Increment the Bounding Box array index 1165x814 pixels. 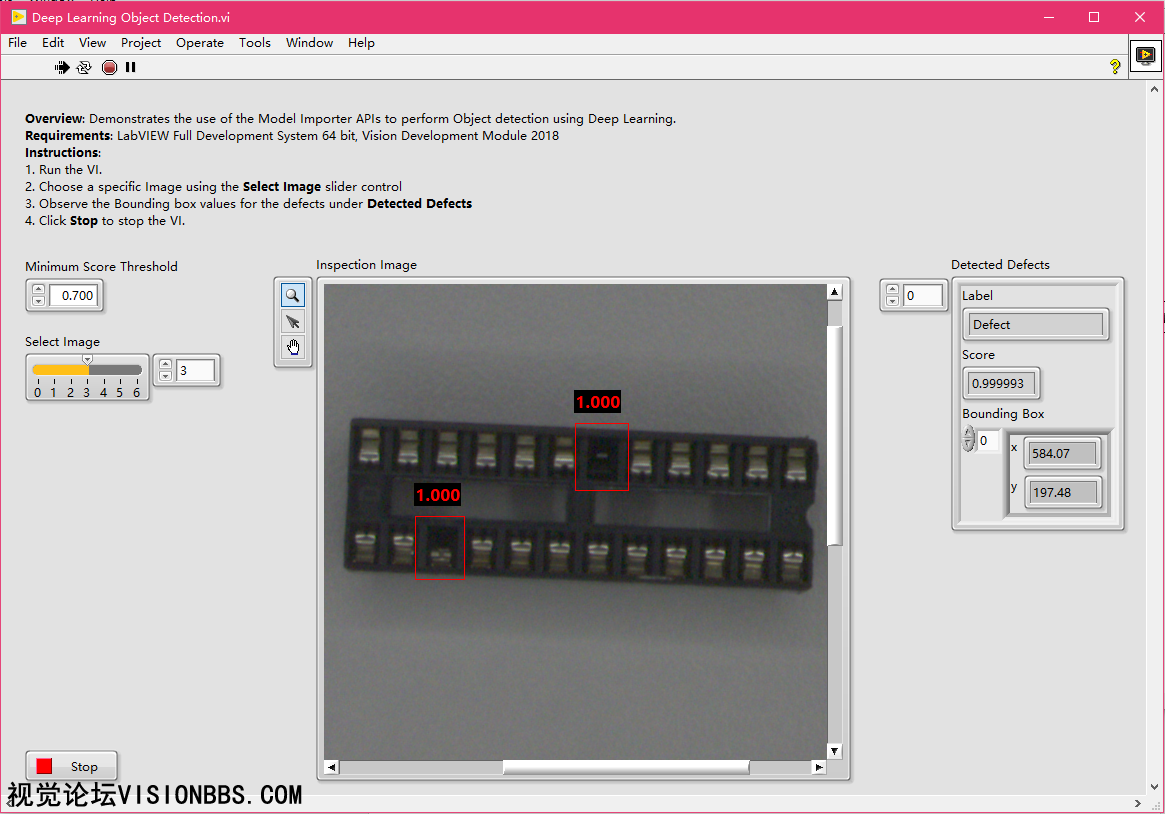coord(968,434)
